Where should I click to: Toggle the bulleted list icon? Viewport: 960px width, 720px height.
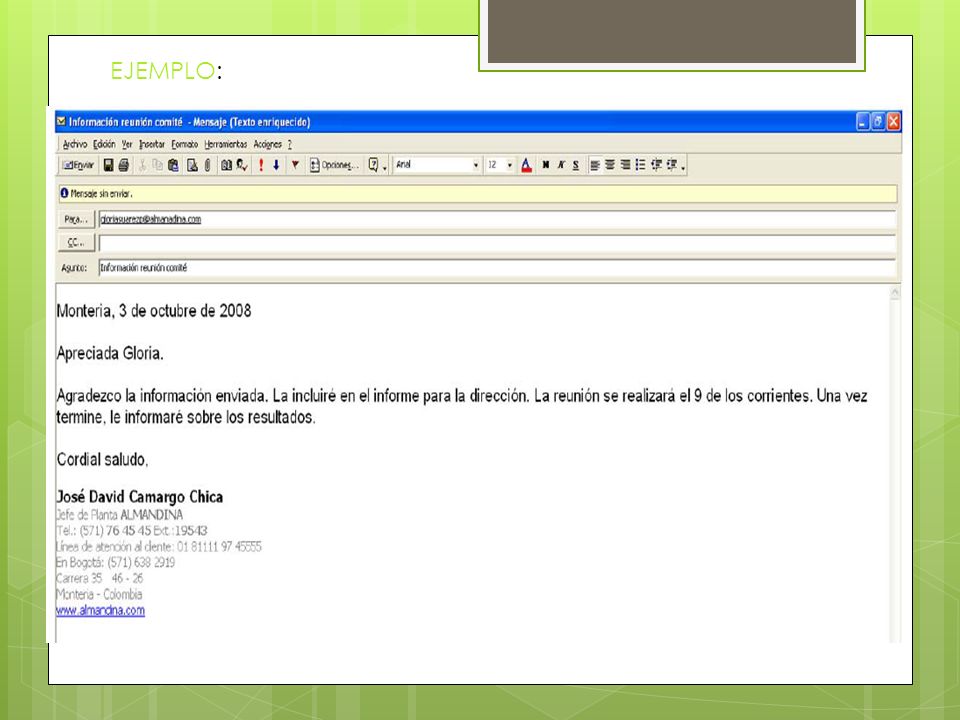[x=640, y=165]
